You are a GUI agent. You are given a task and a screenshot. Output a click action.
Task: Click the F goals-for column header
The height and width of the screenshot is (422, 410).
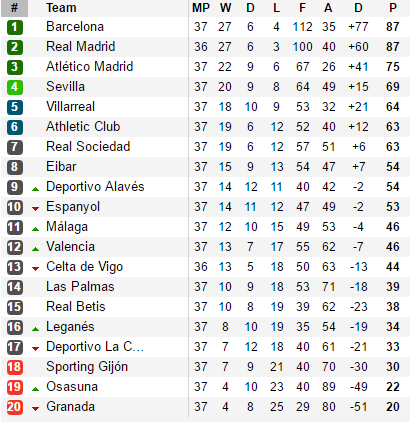pos(302,8)
